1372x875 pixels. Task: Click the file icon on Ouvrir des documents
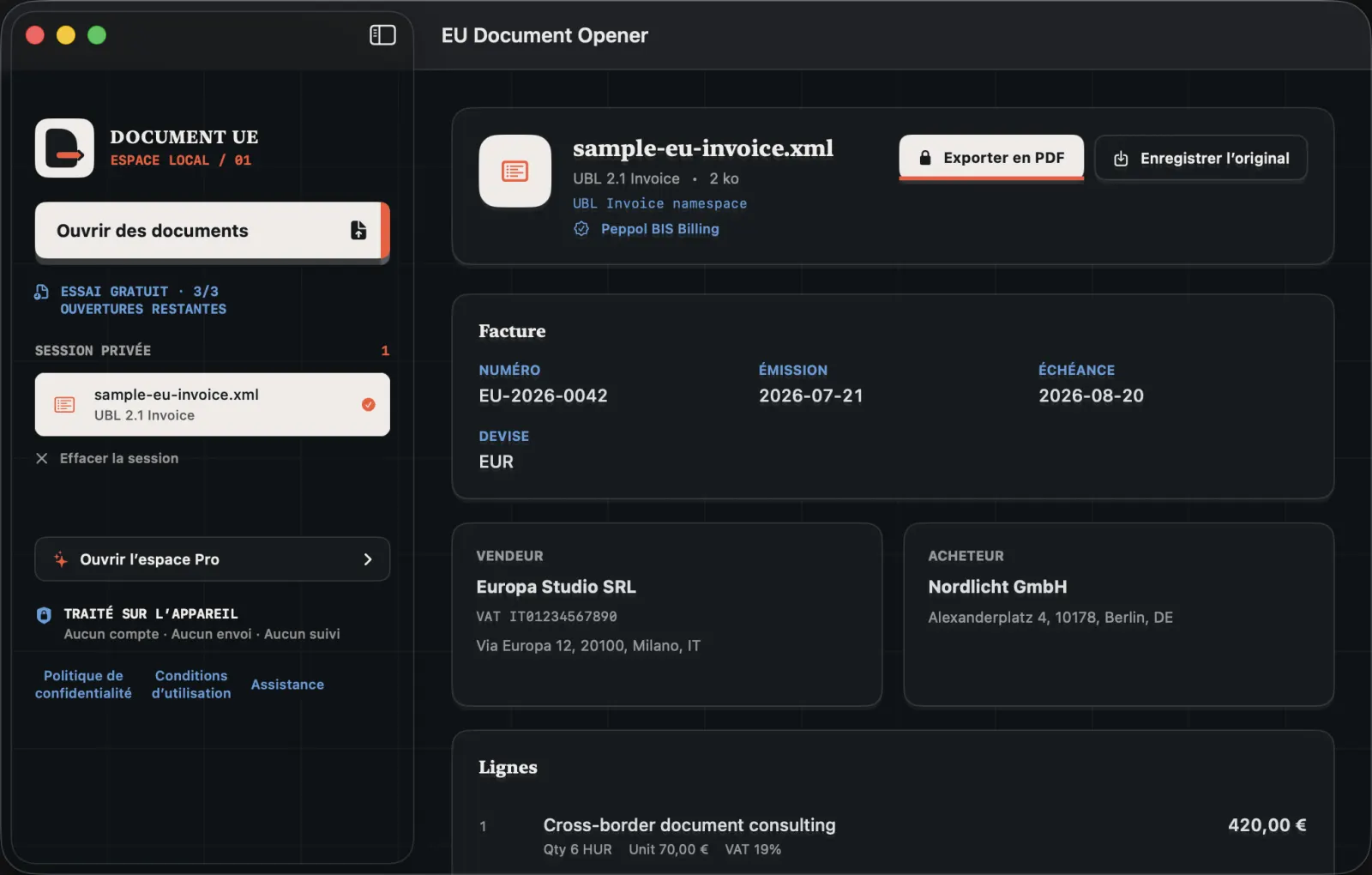[x=358, y=230]
